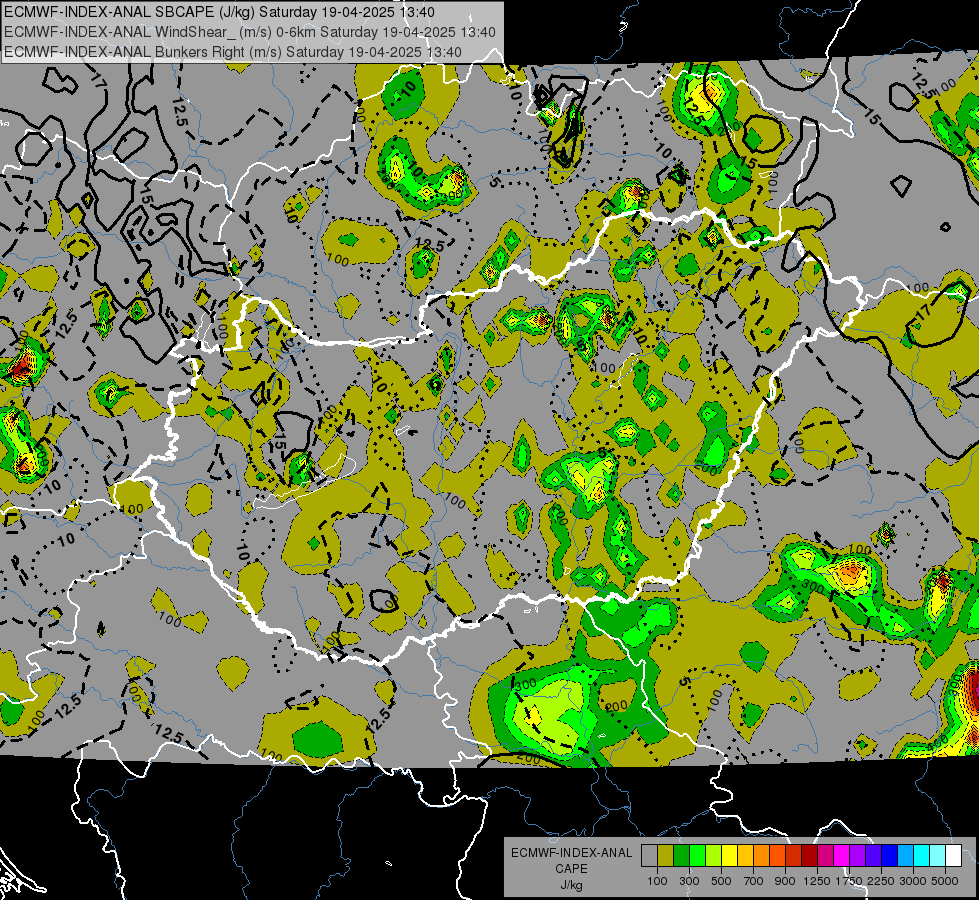Pick the bright magenta legend swatch

842,855
